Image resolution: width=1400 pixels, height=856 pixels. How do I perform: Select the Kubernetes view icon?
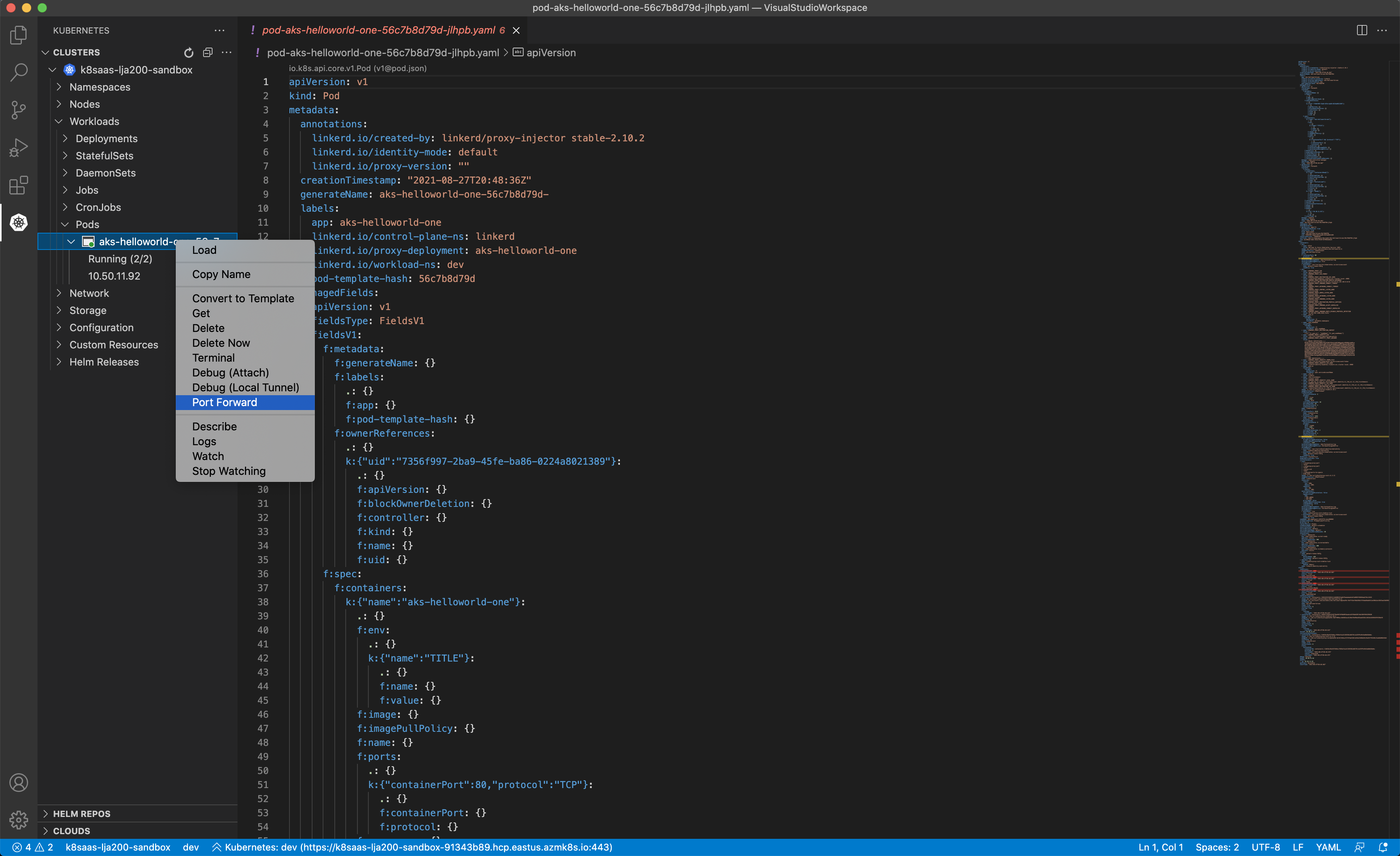tap(19, 222)
